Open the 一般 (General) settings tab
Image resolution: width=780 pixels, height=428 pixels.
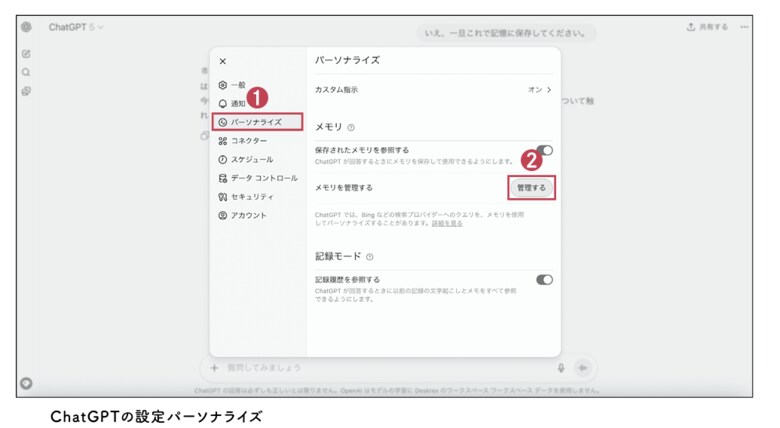(x=232, y=85)
